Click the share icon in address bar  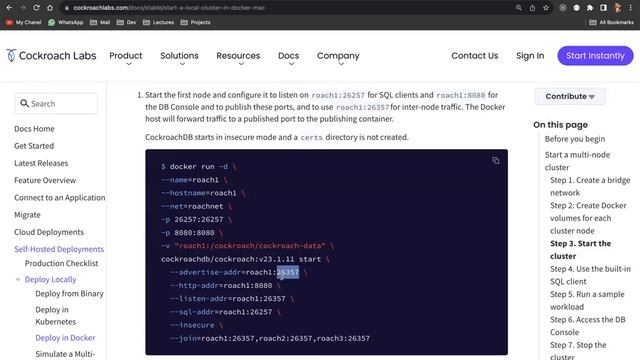coord(532,8)
